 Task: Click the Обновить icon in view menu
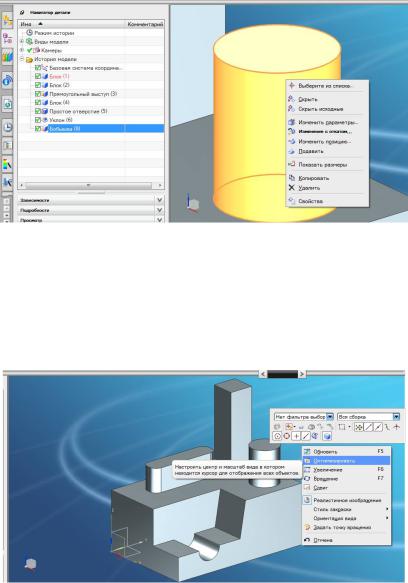pos(307,451)
